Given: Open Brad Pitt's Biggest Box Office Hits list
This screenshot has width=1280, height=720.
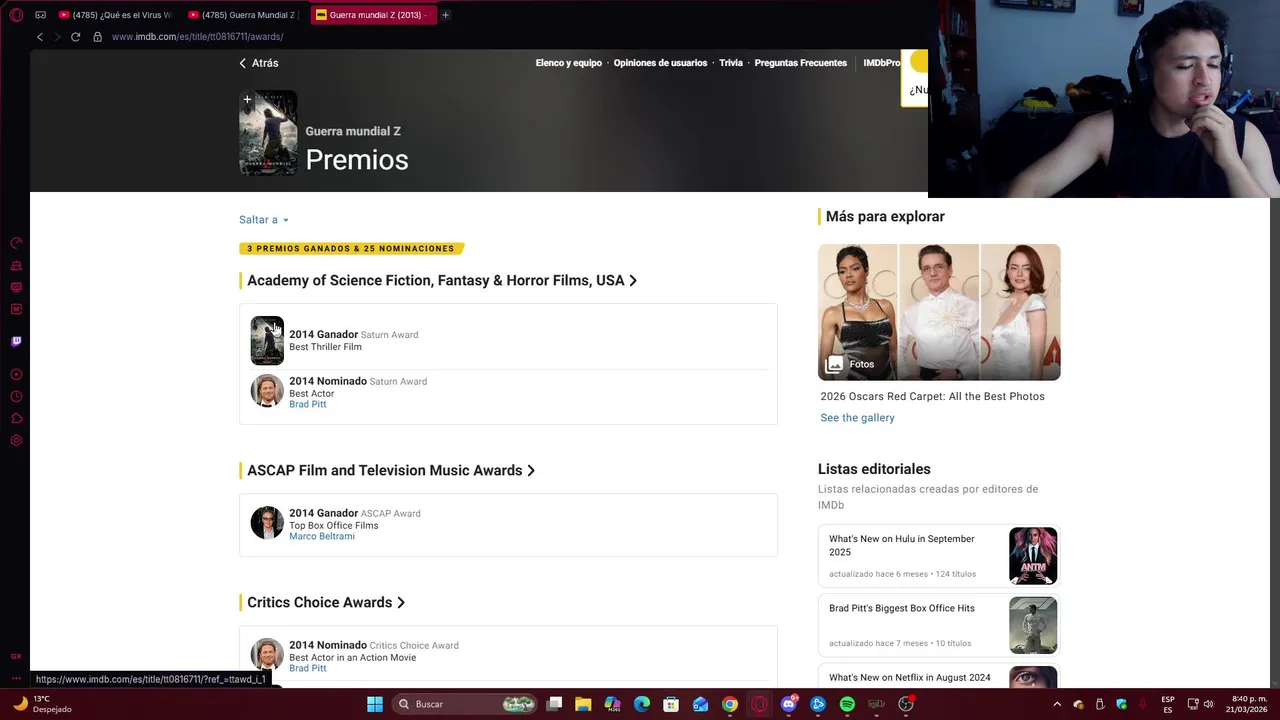Looking at the screenshot, I should point(939,625).
